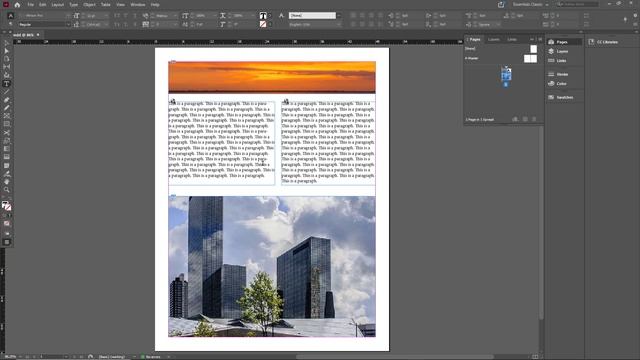Viewport: 640px width, 360px height.
Task: Open the font style Regular dropdown
Action: 68,24
